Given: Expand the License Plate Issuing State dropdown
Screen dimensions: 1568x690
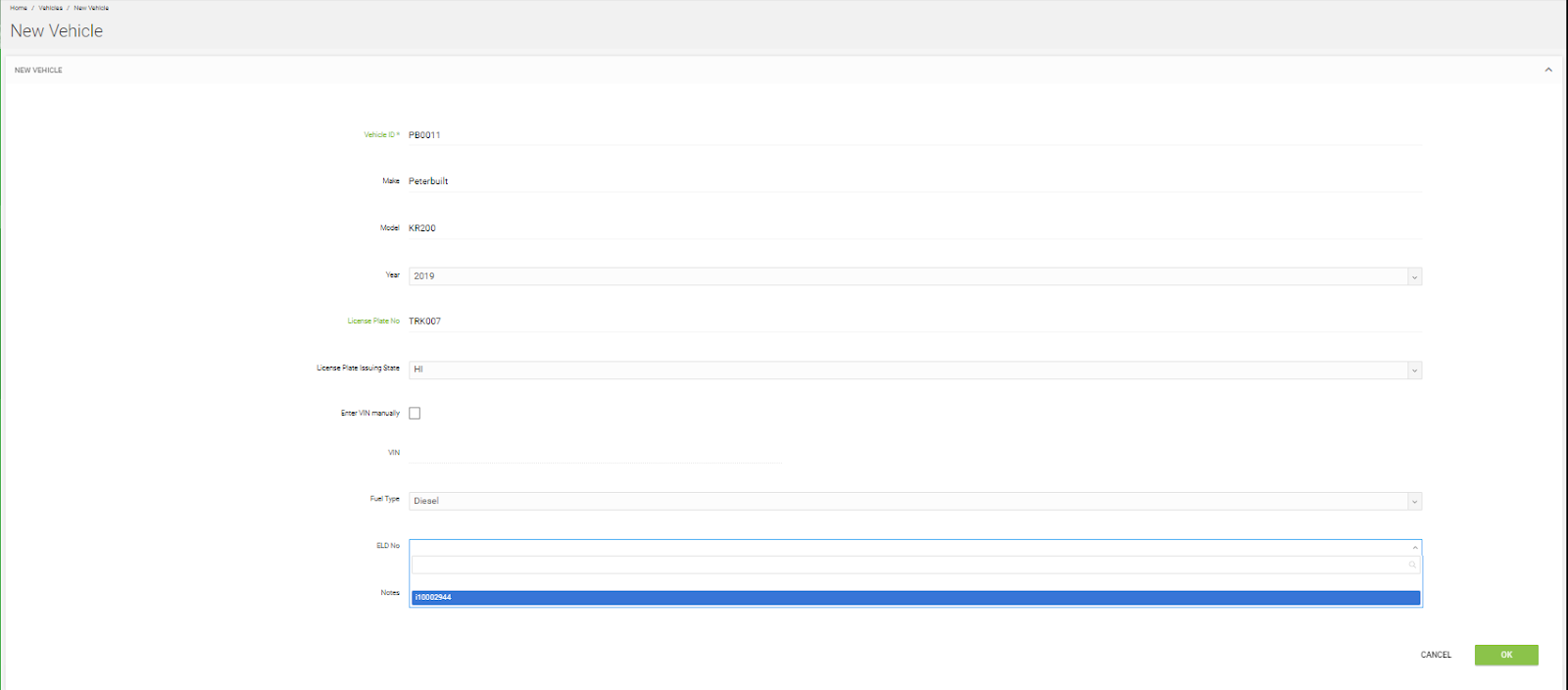Looking at the screenshot, I should click(1414, 370).
